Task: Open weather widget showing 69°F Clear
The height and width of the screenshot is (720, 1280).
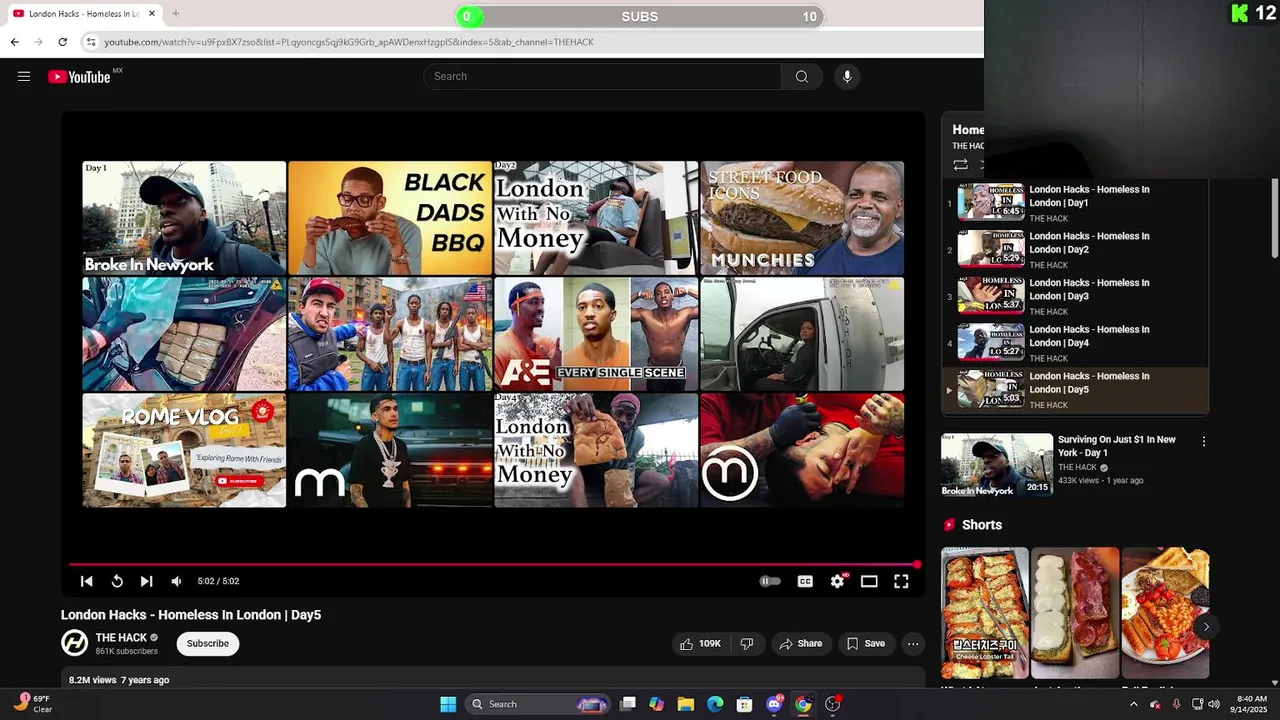Action: 32,704
